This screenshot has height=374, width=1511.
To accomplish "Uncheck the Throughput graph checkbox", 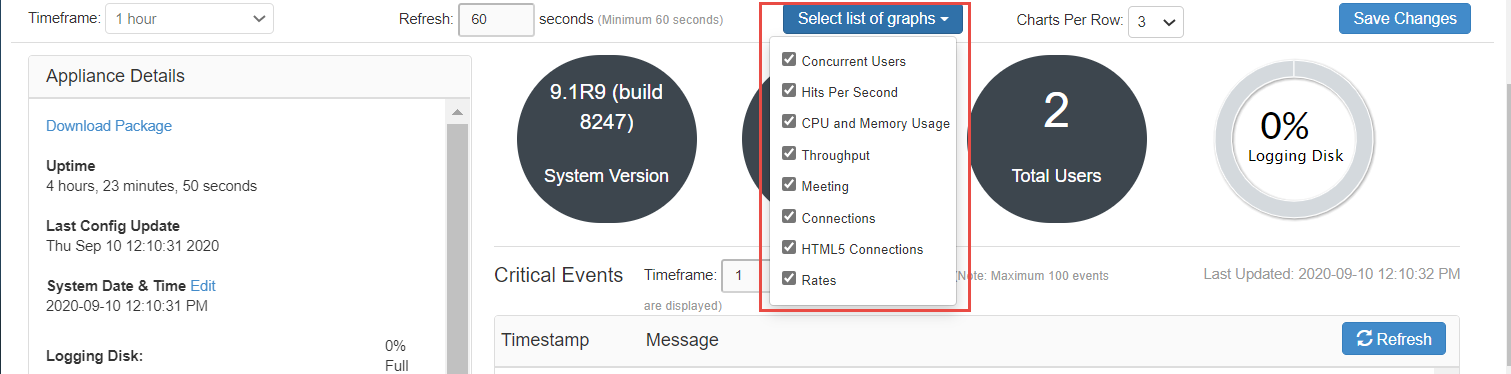I will tap(789, 154).
